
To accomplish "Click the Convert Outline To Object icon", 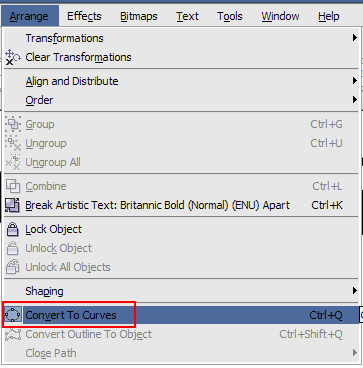I will click(13, 334).
